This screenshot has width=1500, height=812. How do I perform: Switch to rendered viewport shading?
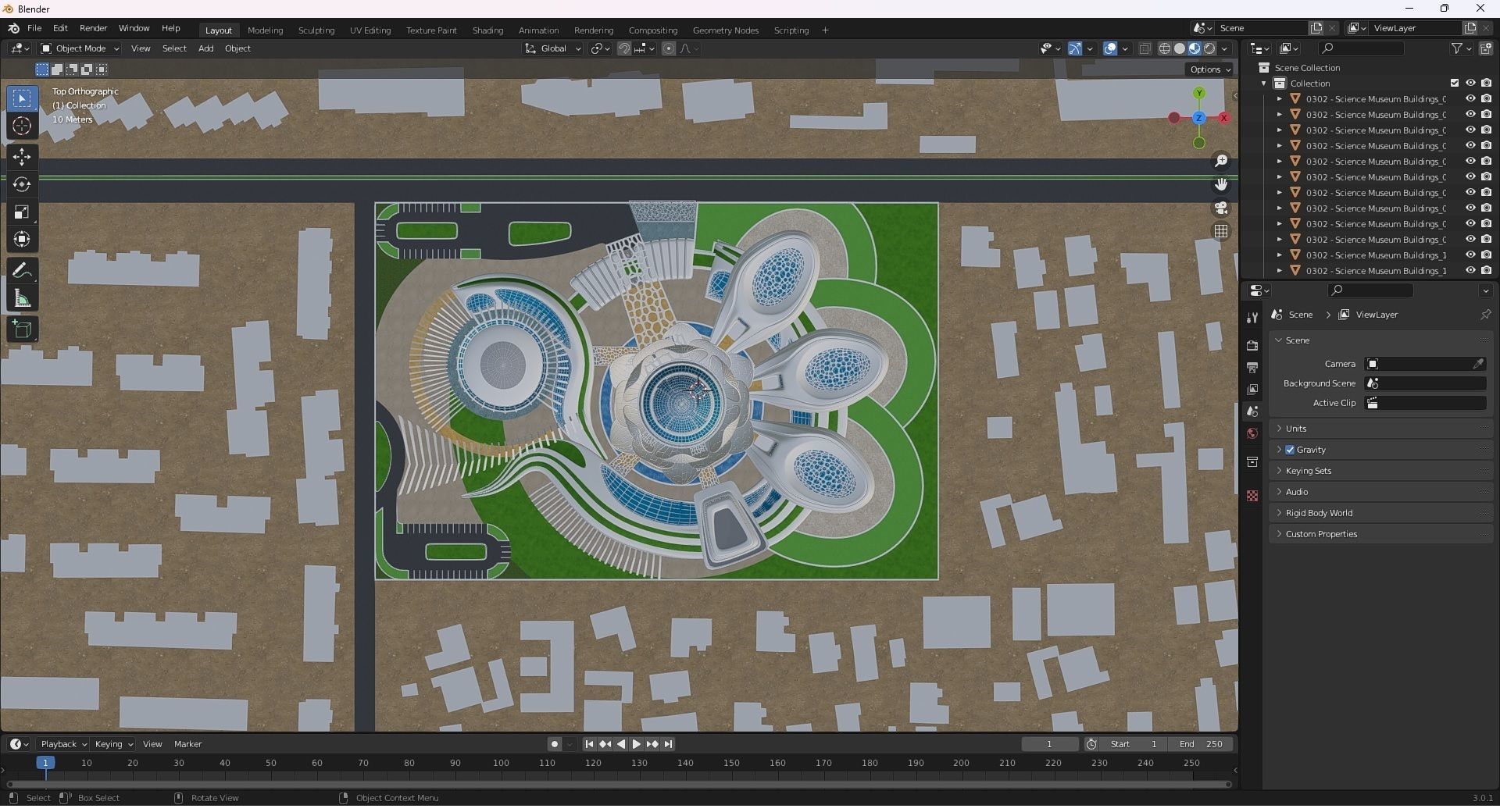click(x=1209, y=48)
